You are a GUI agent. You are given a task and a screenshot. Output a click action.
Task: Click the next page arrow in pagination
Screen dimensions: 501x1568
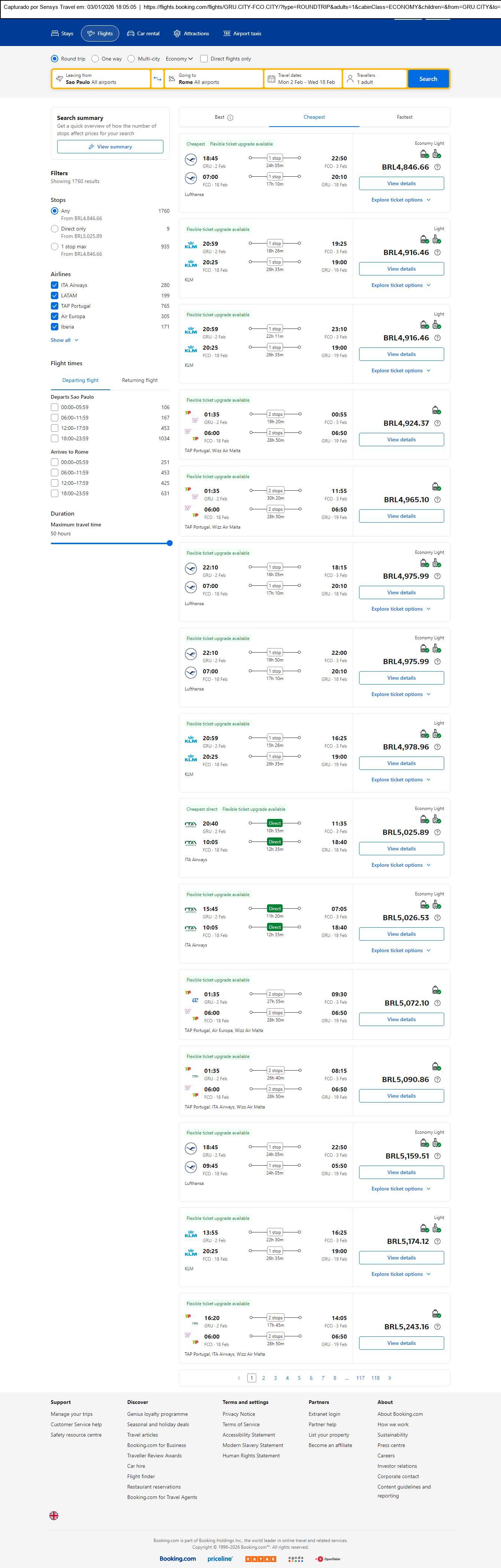pyautogui.click(x=390, y=1378)
